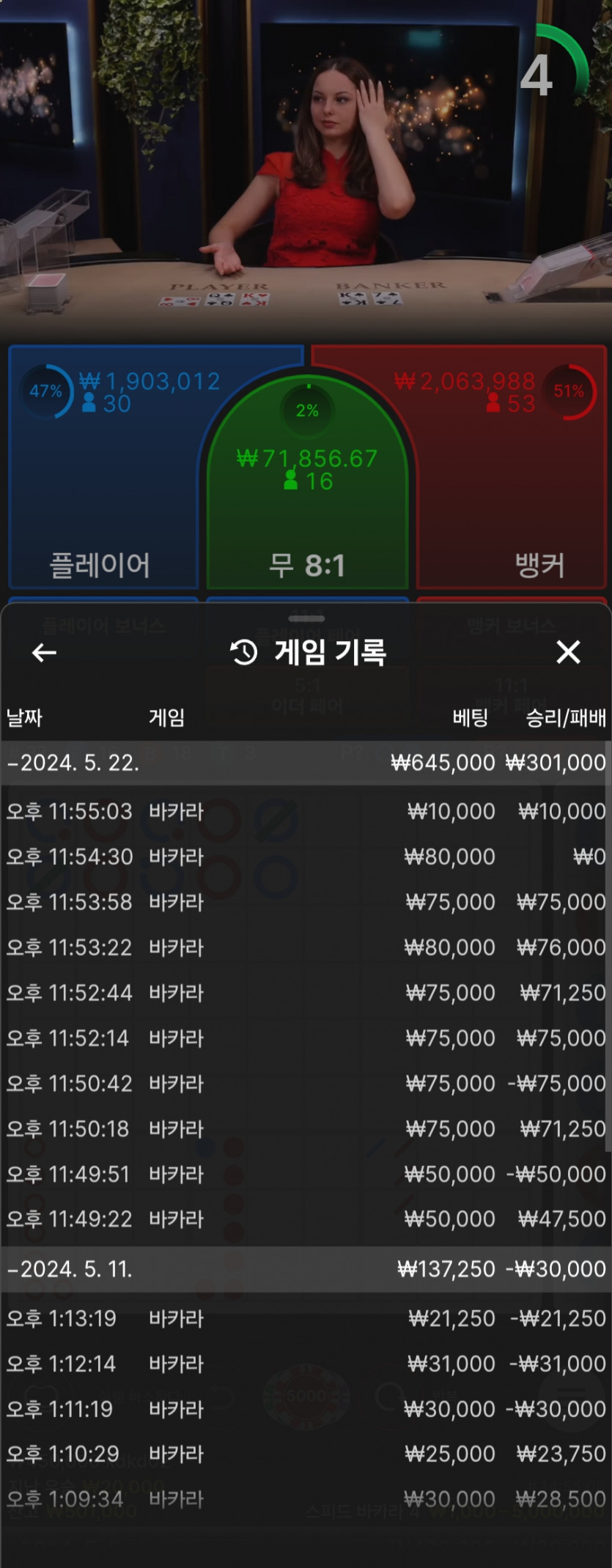612x1568 pixels.
Task: Pull the sheet handle above 게임 기록
Action: (x=306, y=618)
